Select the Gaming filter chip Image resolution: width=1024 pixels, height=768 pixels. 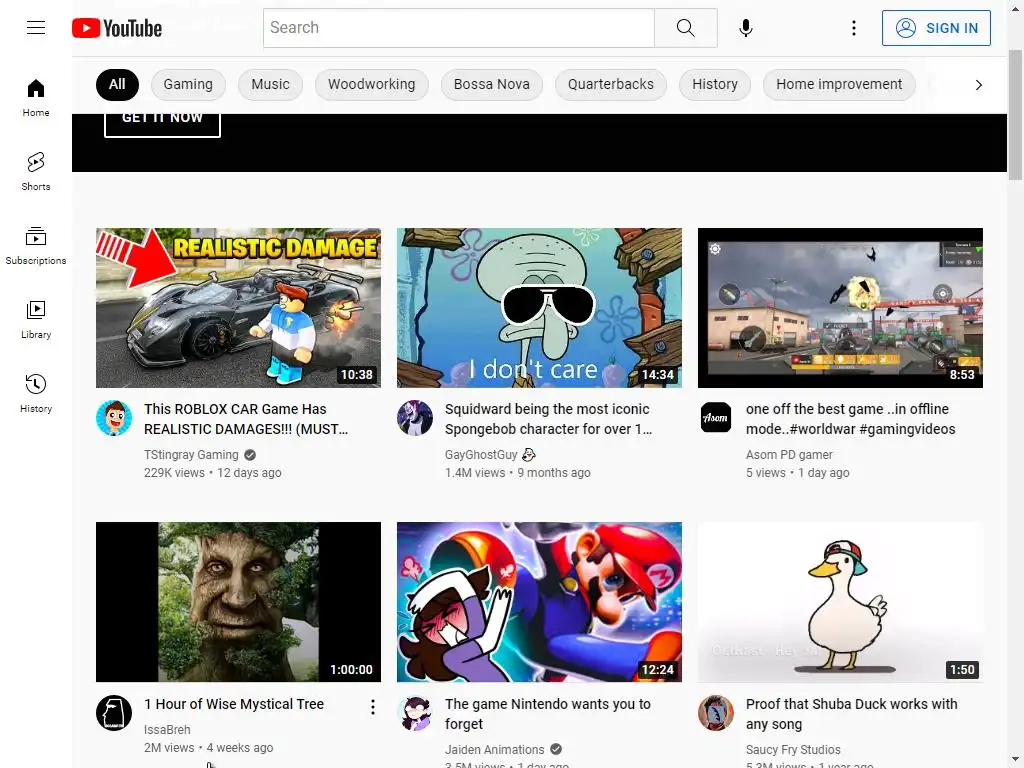click(x=188, y=85)
